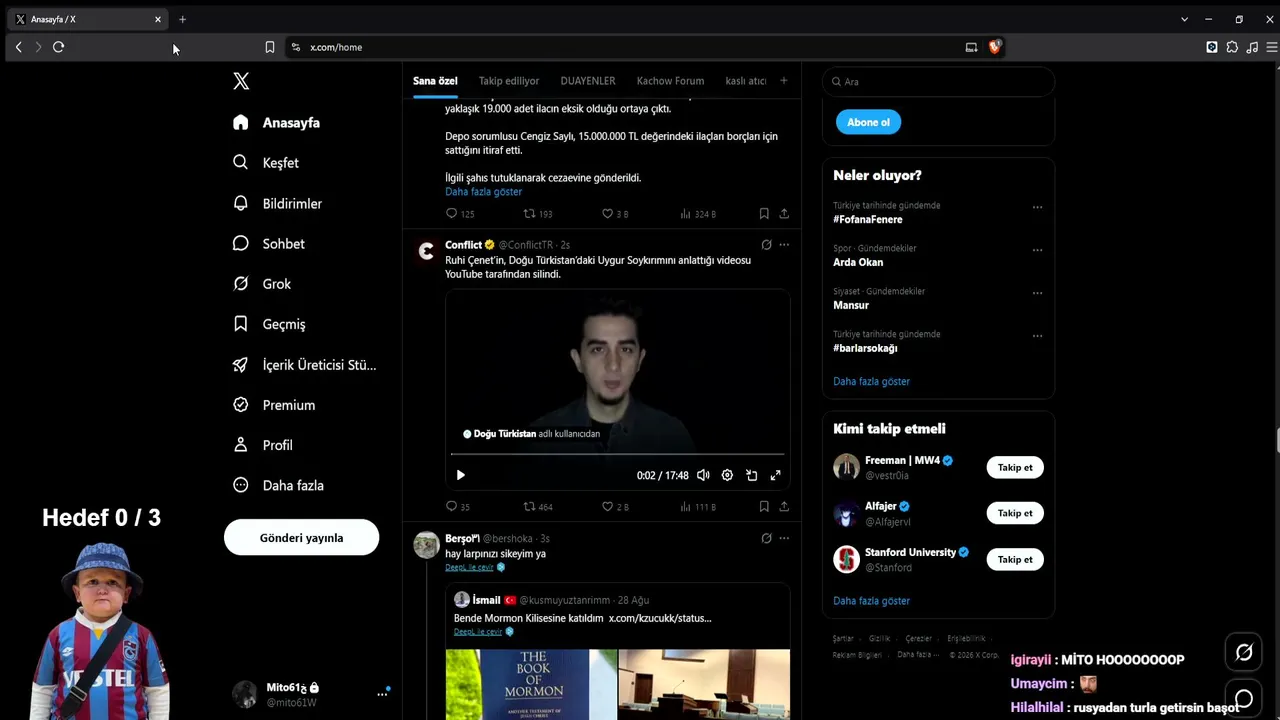1280x720 pixels.
Task: Click the X logo in the sidebar
Action: (241, 81)
